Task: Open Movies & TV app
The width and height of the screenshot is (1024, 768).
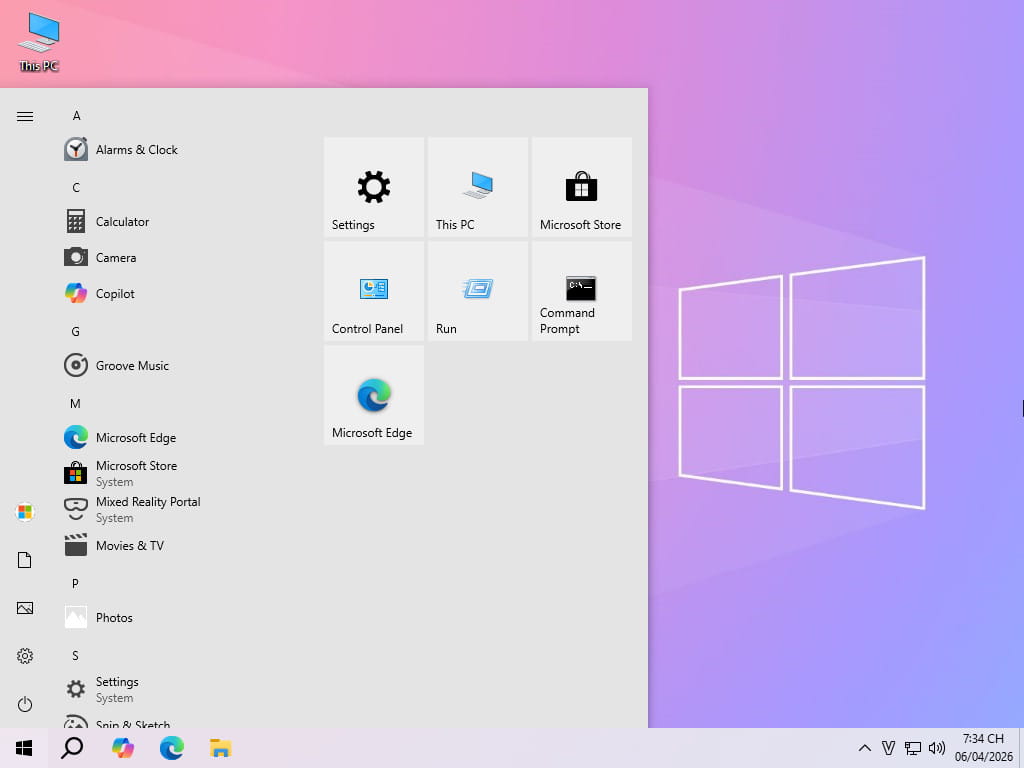Action: click(176, 545)
